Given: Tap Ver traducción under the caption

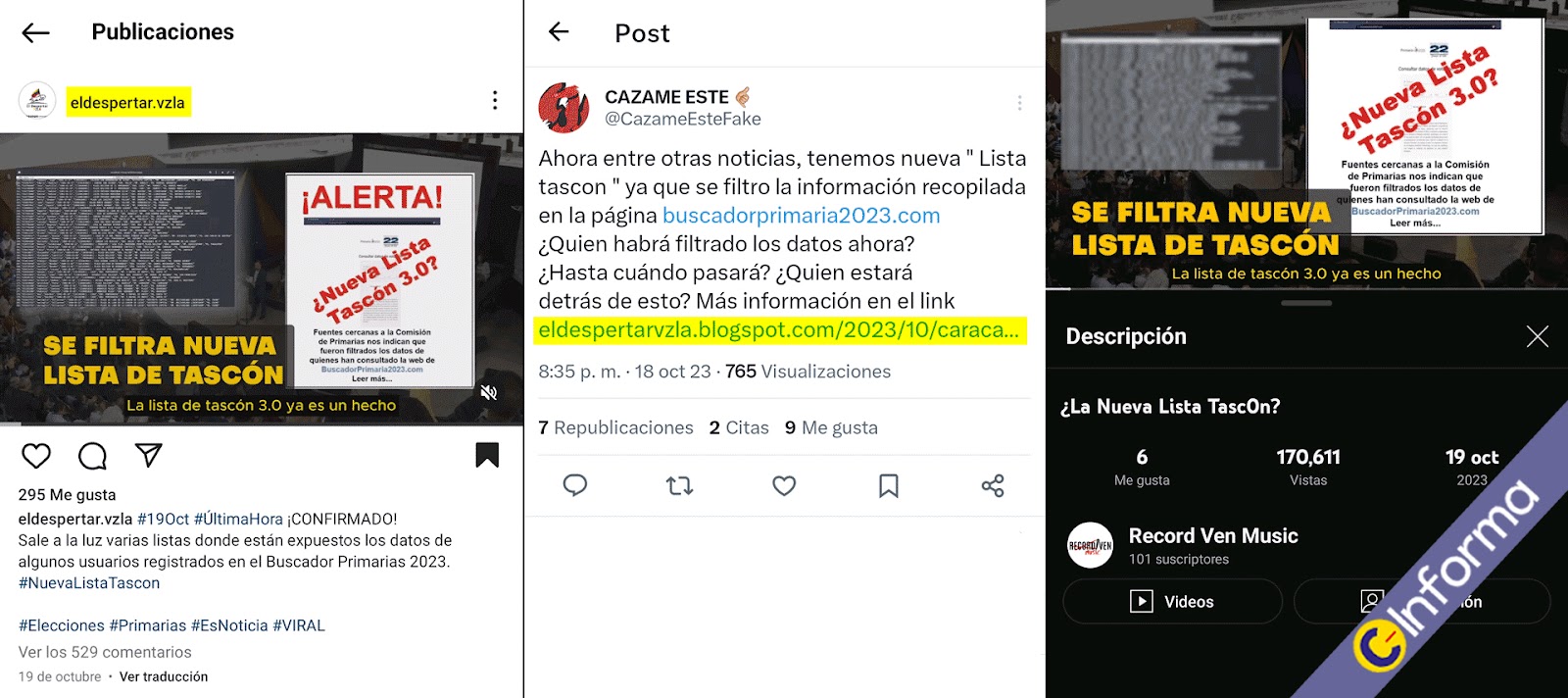Looking at the screenshot, I should 164,676.
